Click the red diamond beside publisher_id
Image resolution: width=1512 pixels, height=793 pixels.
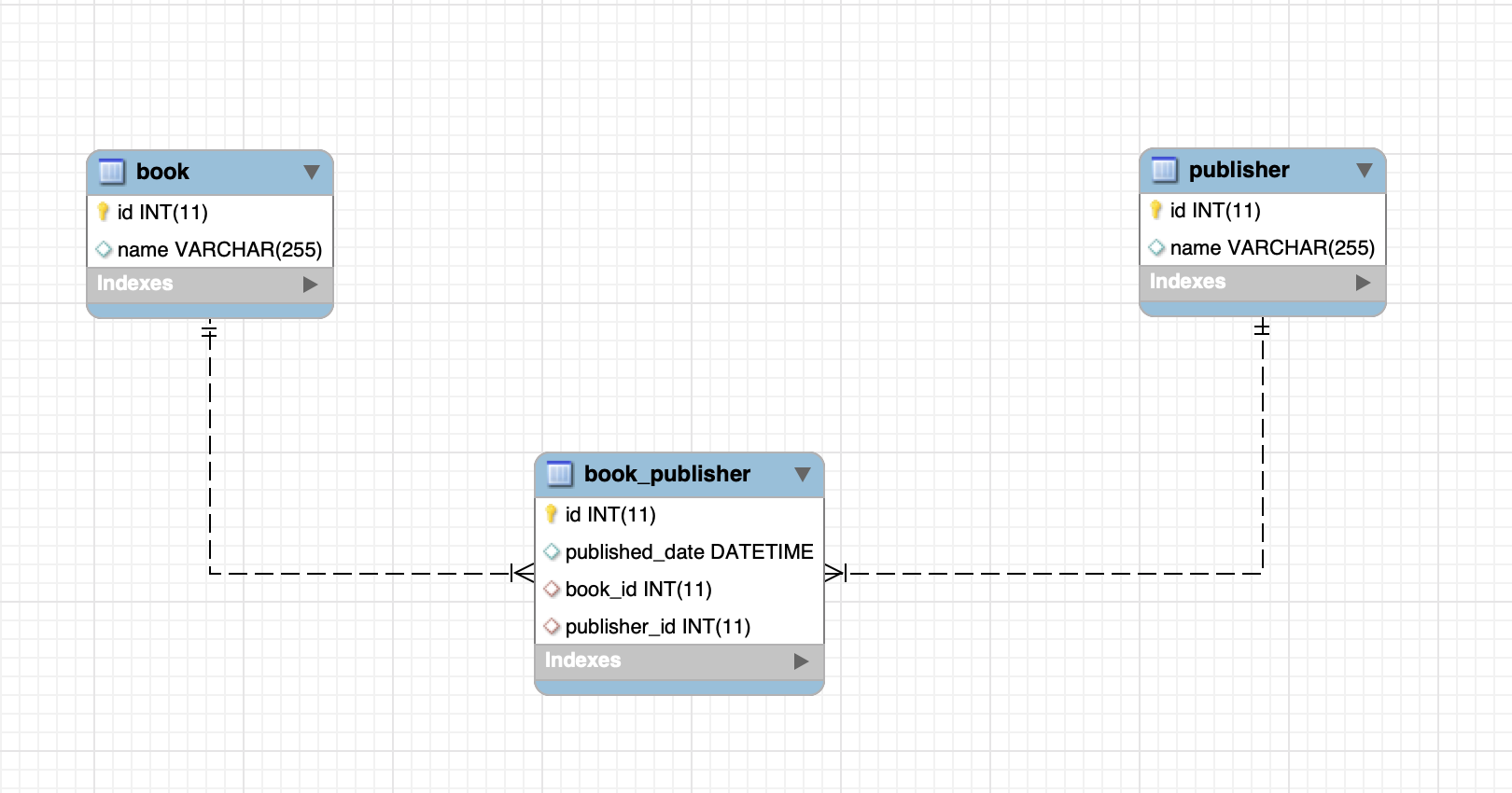pos(552,627)
